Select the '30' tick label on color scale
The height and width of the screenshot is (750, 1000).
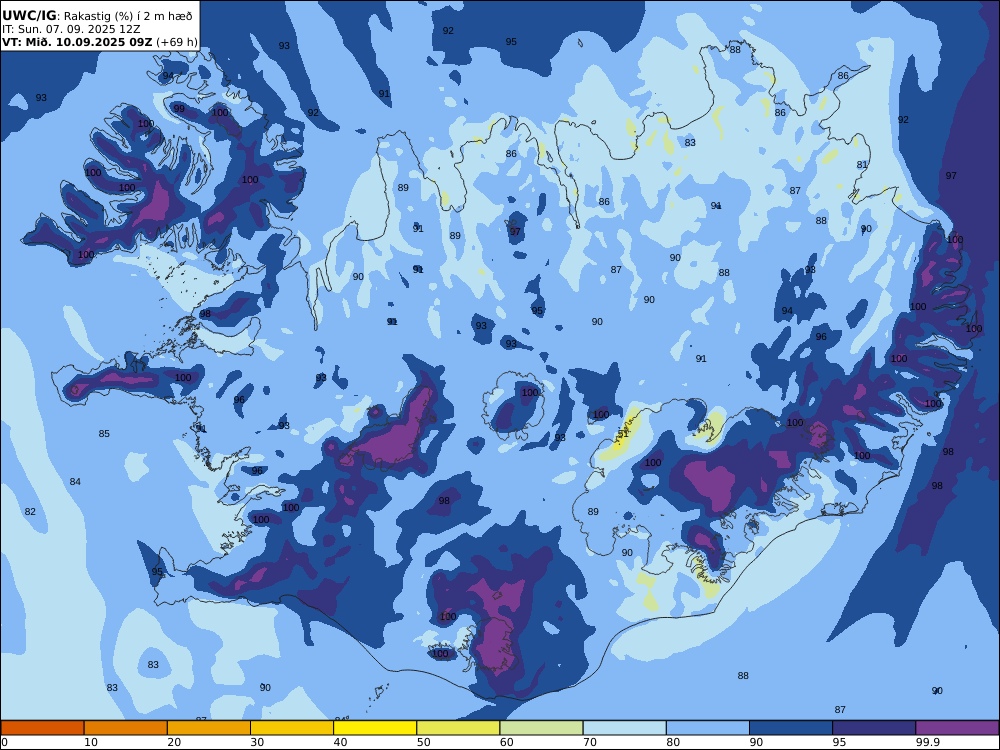pos(257,742)
